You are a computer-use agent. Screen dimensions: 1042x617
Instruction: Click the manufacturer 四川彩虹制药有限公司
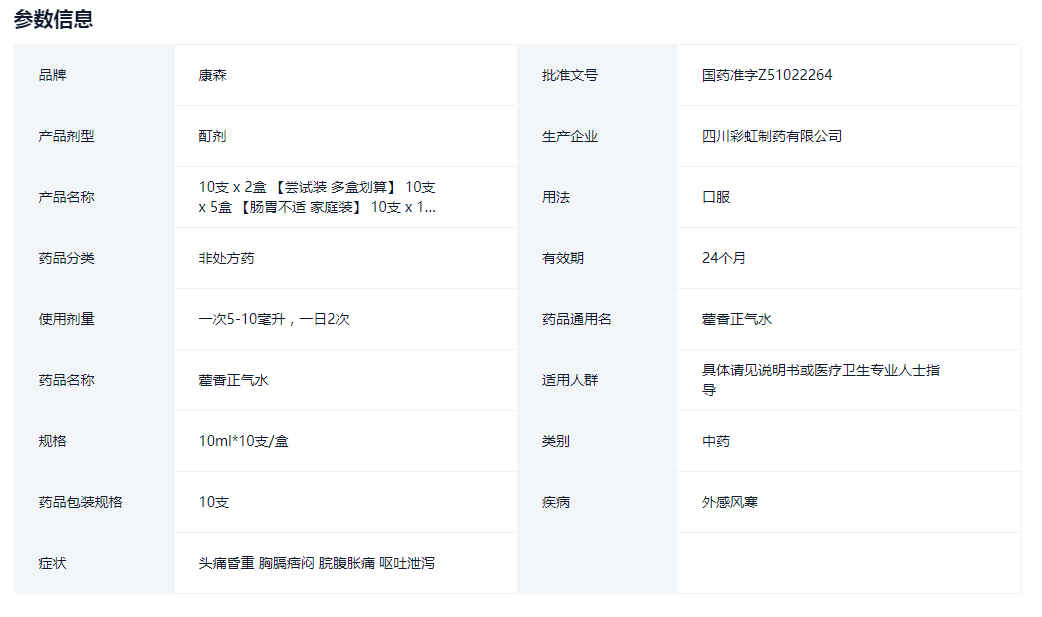click(772, 136)
